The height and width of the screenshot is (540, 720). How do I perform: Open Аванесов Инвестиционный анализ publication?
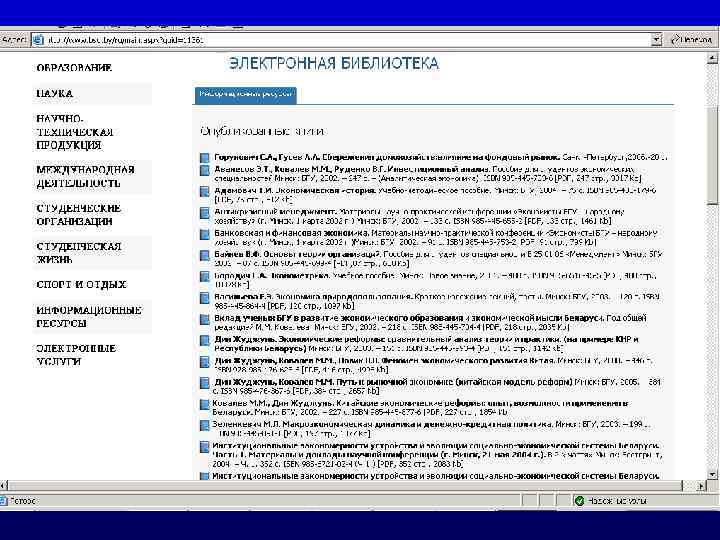click(428, 174)
